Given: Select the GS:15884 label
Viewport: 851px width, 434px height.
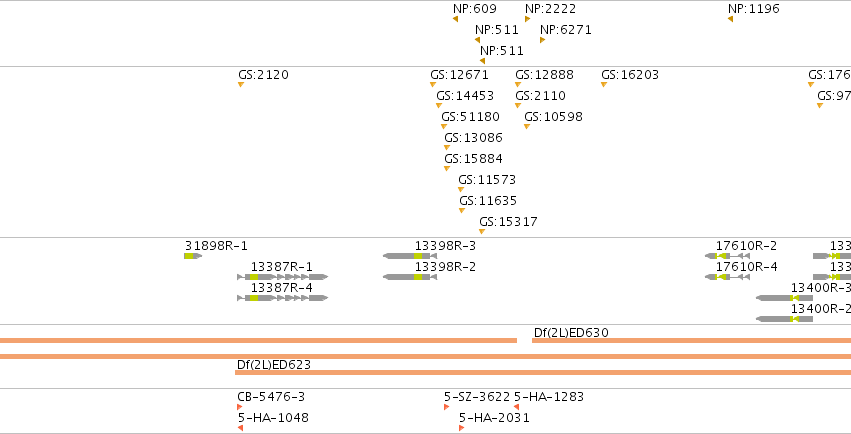Looking at the screenshot, I should 473,159.
